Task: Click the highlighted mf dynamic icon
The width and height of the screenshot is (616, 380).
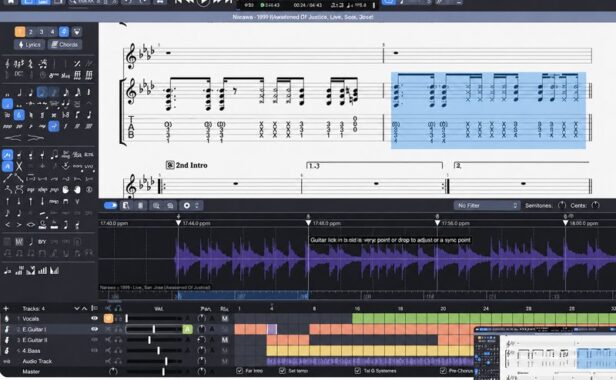Action: click(54, 126)
